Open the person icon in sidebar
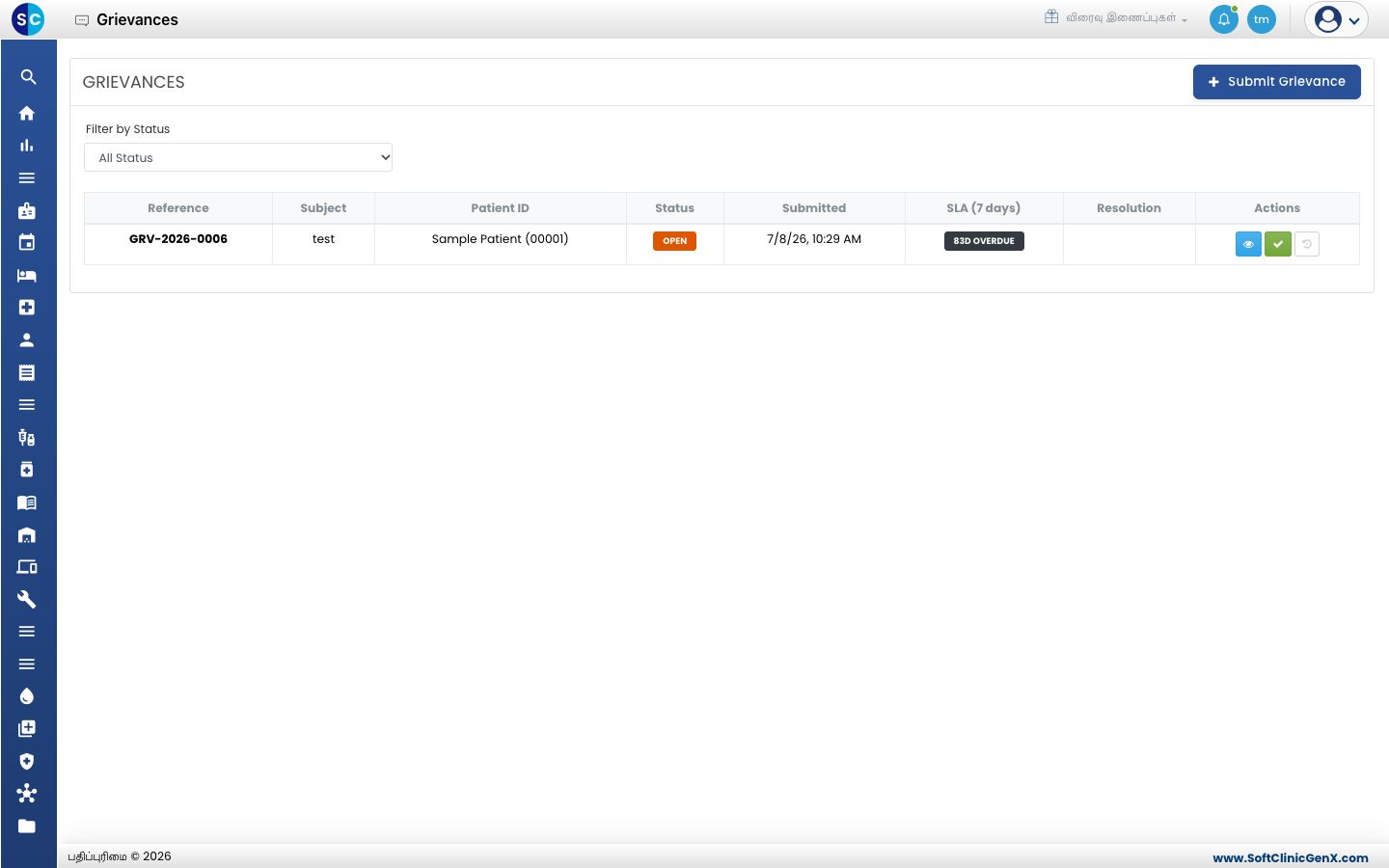 (27, 340)
